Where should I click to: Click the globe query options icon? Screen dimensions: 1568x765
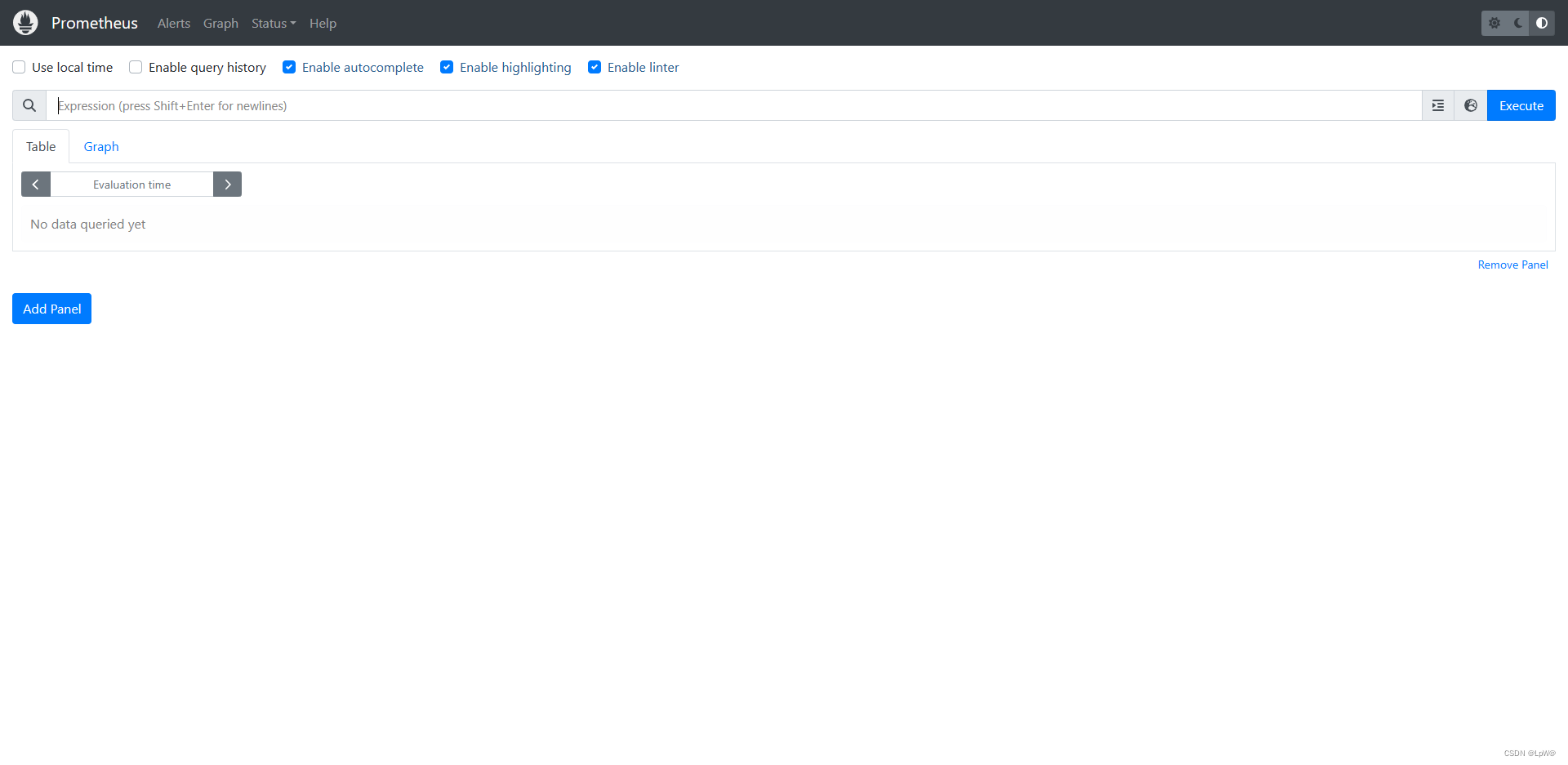[1470, 105]
